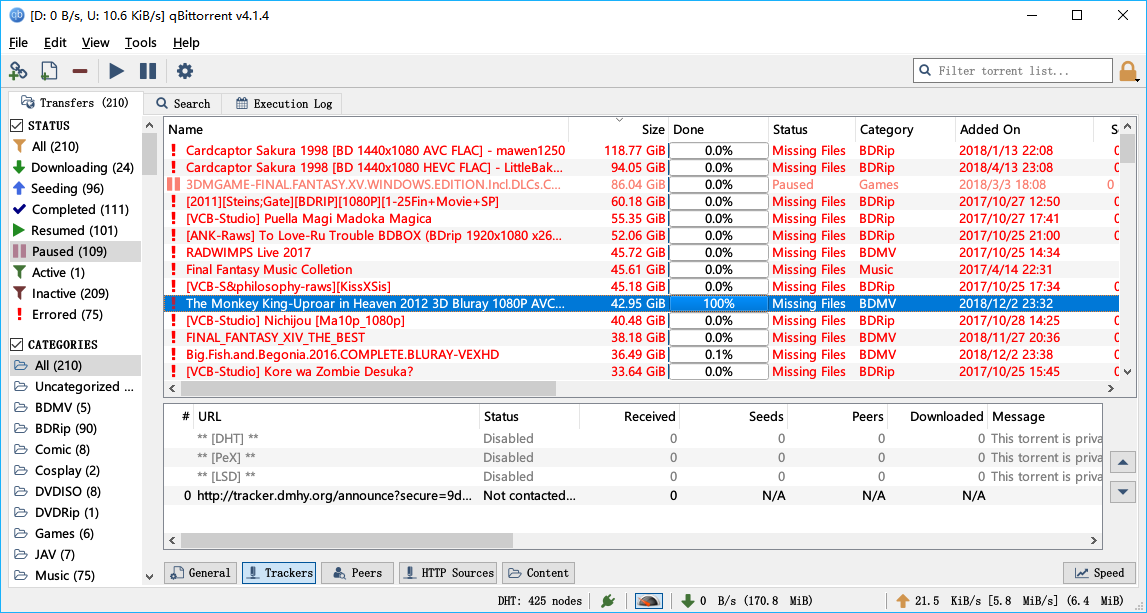Viewport: 1147px width, 613px height.
Task: Select the BDMV (5) category
Action: pos(75,407)
